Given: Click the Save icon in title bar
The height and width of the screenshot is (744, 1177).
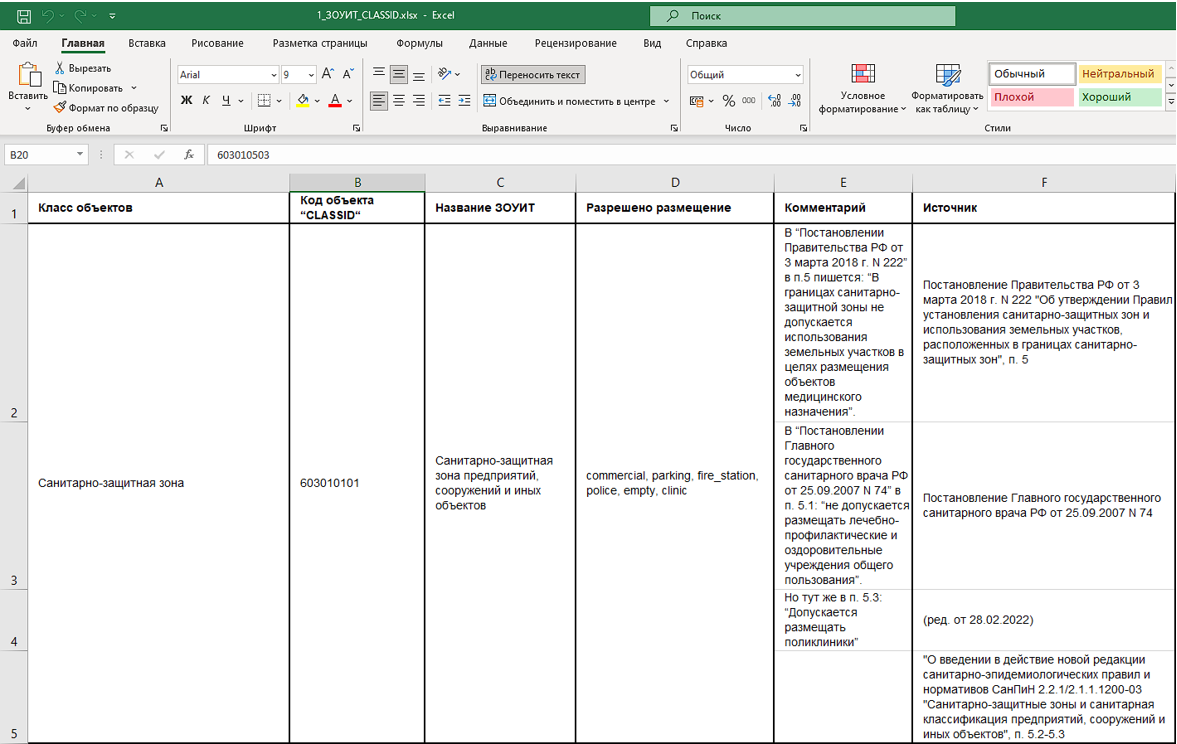Looking at the screenshot, I should click(x=23, y=16).
